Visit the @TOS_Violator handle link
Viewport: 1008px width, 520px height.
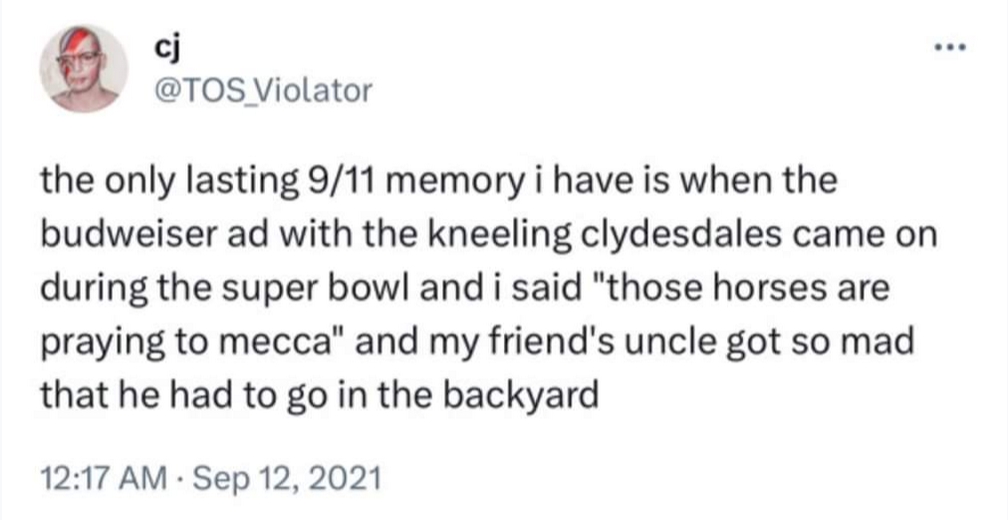pyautogui.click(x=259, y=92)
